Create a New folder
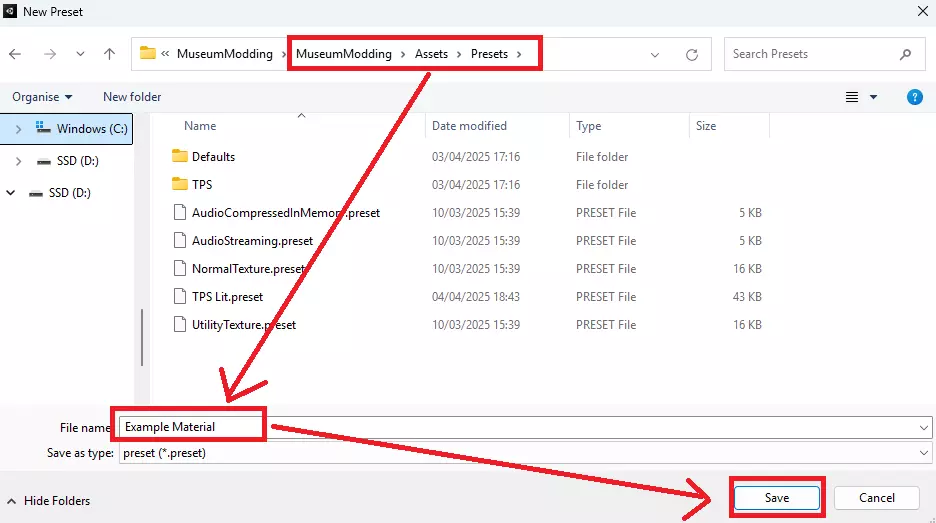The height and width of the screenshot is (523, 936). 132,97
